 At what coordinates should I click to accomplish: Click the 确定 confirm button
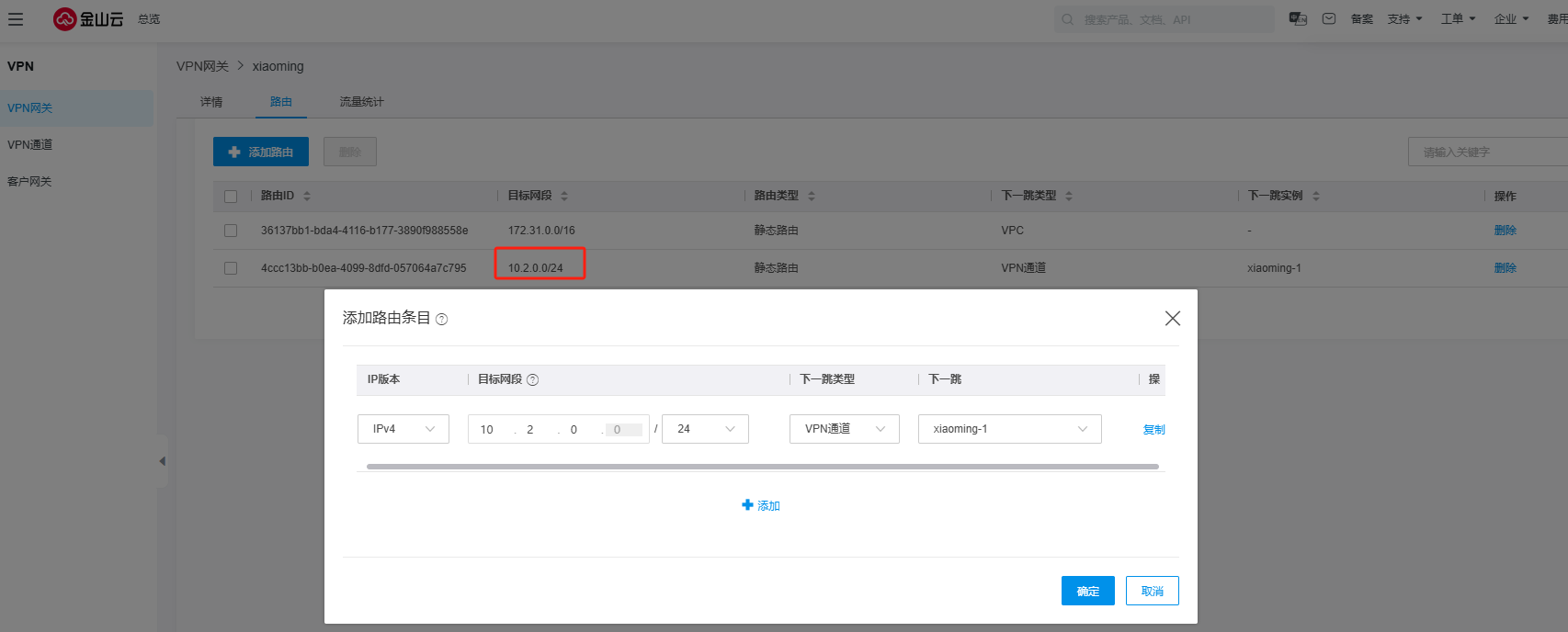[x=1087, y=591]
